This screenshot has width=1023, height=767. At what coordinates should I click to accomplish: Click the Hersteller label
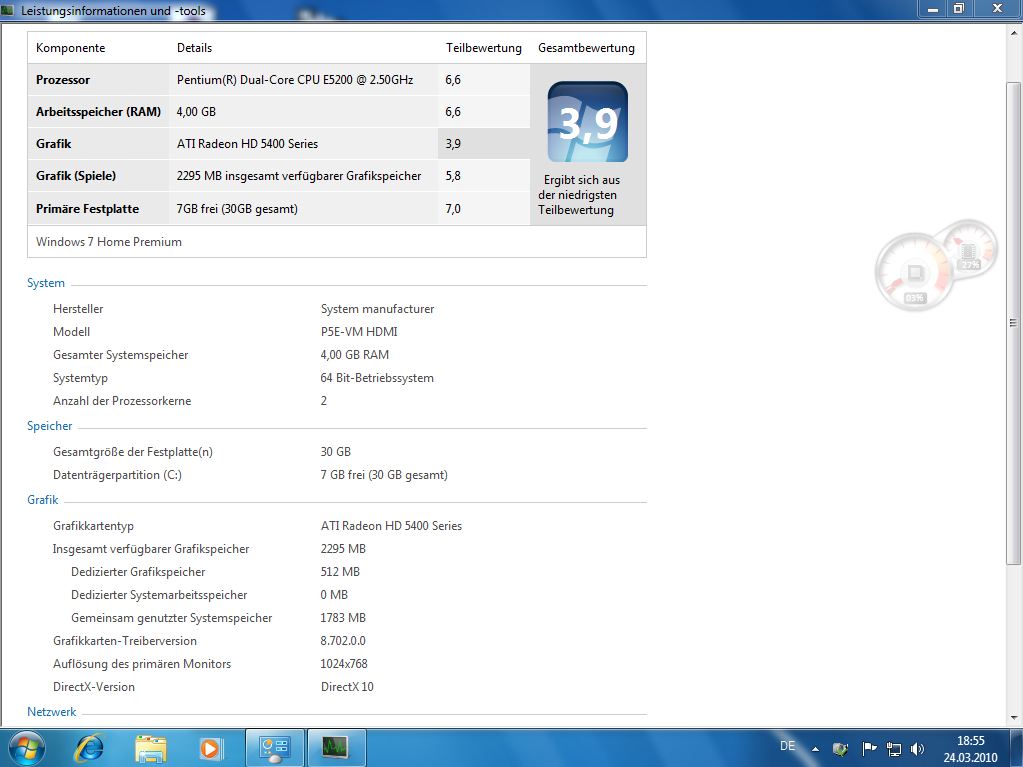78,308
